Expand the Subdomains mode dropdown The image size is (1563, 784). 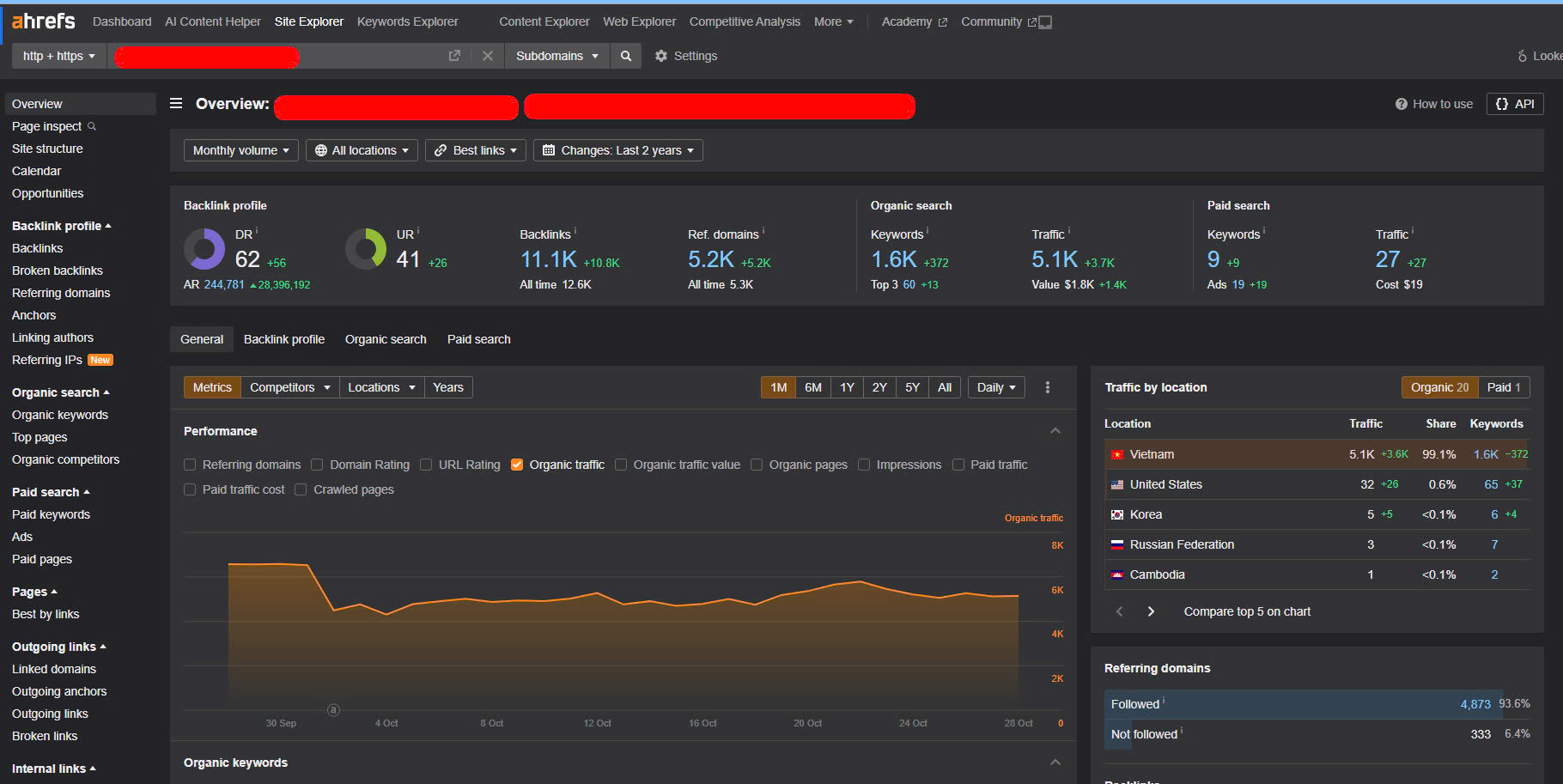[556, 56]
